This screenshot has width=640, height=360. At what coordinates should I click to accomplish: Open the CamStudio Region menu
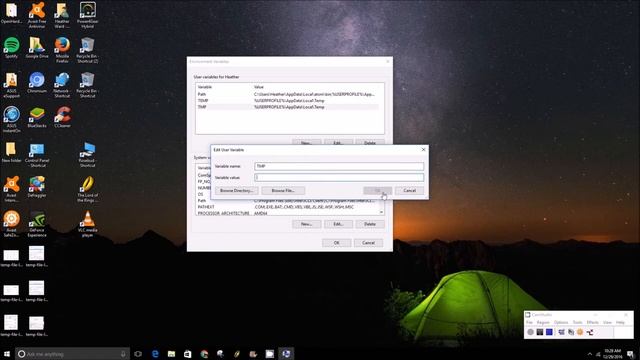pyautogui.click(x=543, y=322)
